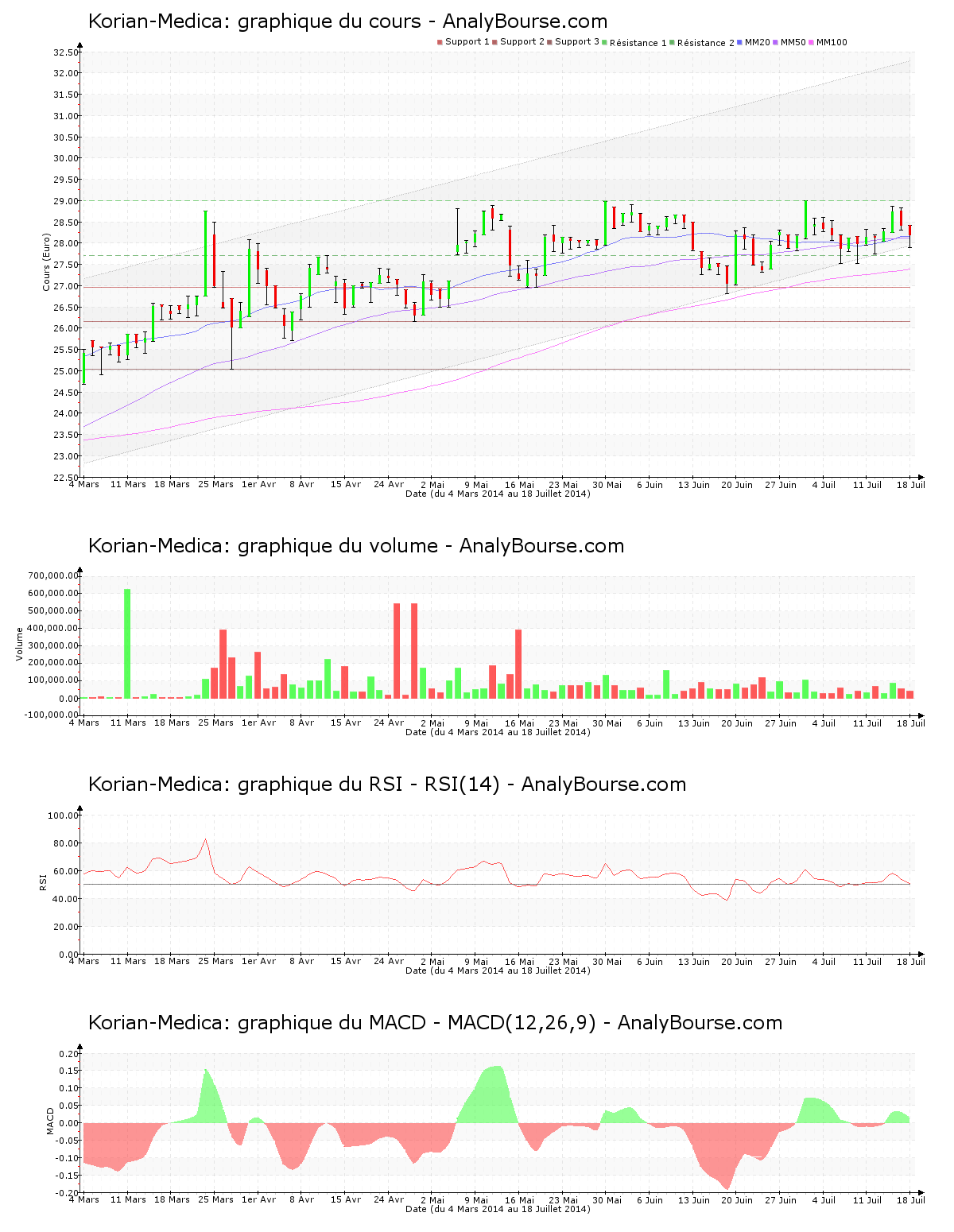Click the 'Cours (Euro)' y-axis label
The width and height of the screenshot is (954, 1232).
[x=47, y=262]
